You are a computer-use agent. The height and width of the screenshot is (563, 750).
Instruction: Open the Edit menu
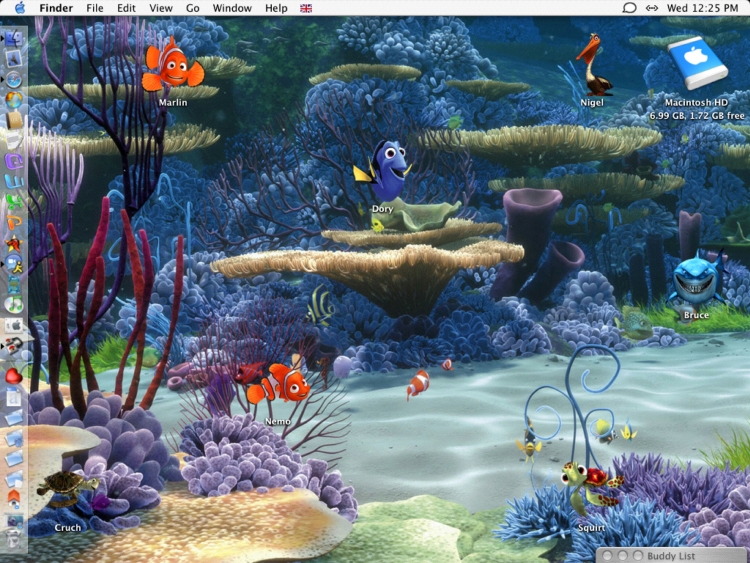[x=126, y=8]
